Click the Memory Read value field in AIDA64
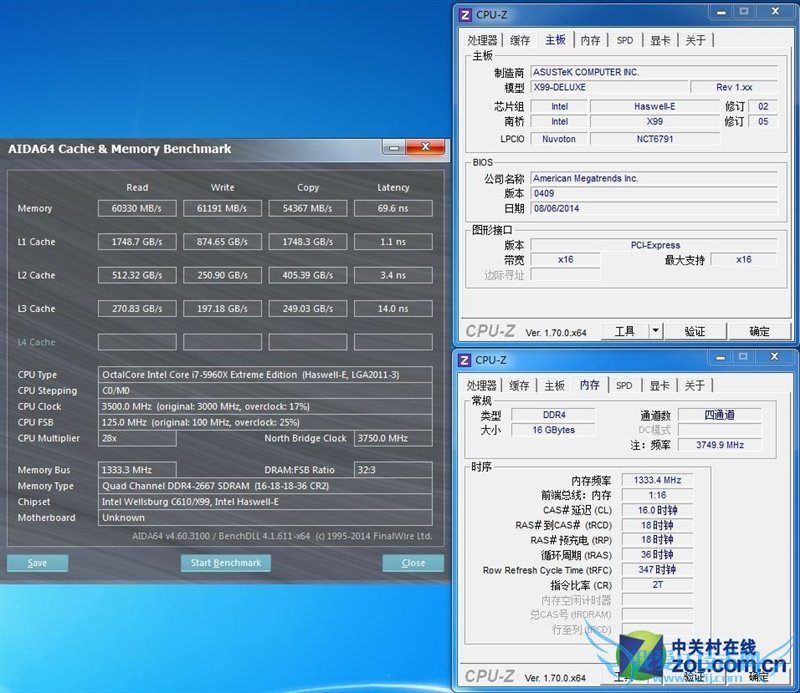The height and width of the screenshot is (693, 800). tap(137, 208)
